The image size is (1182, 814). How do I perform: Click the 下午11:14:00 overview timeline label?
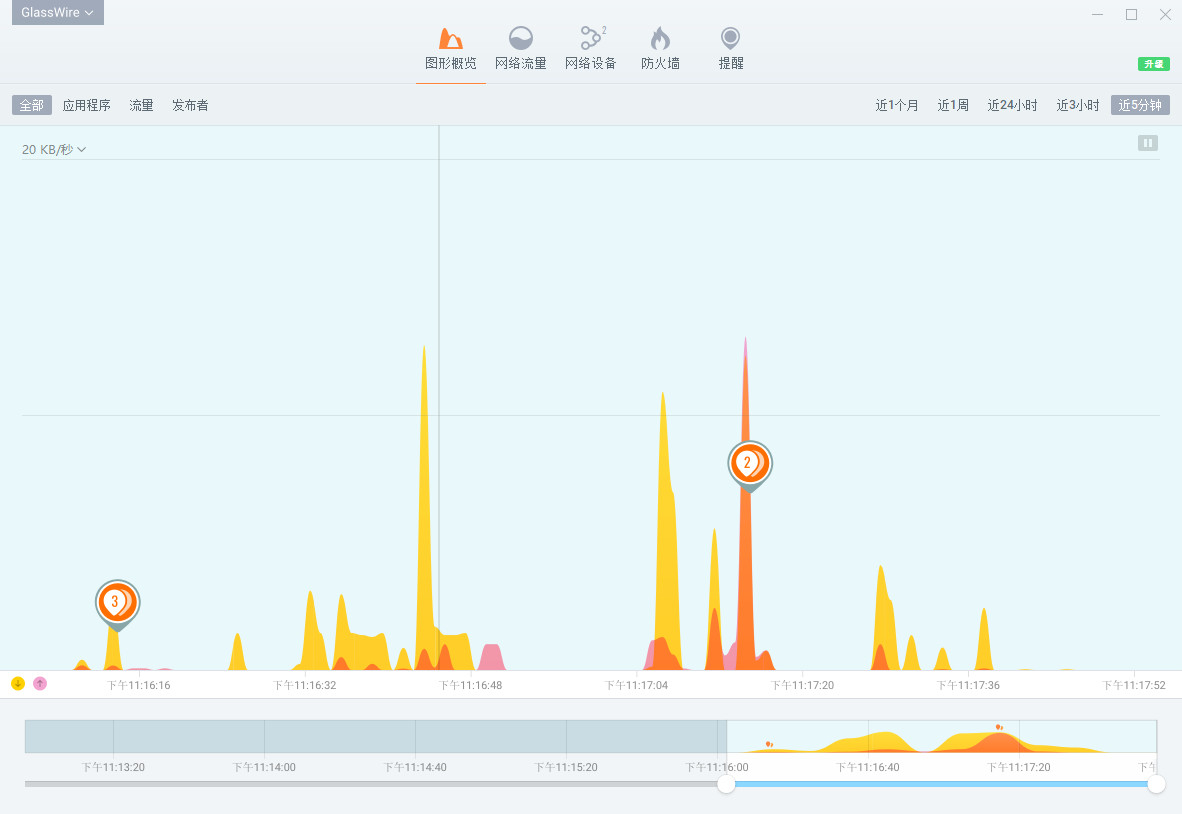click(264, 767)
